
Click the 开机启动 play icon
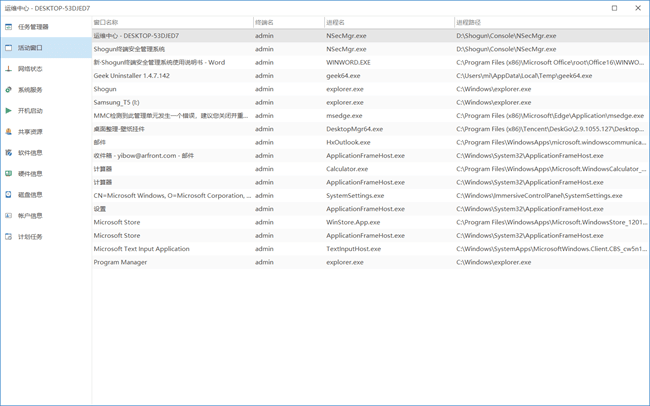(x=9, y=111)
